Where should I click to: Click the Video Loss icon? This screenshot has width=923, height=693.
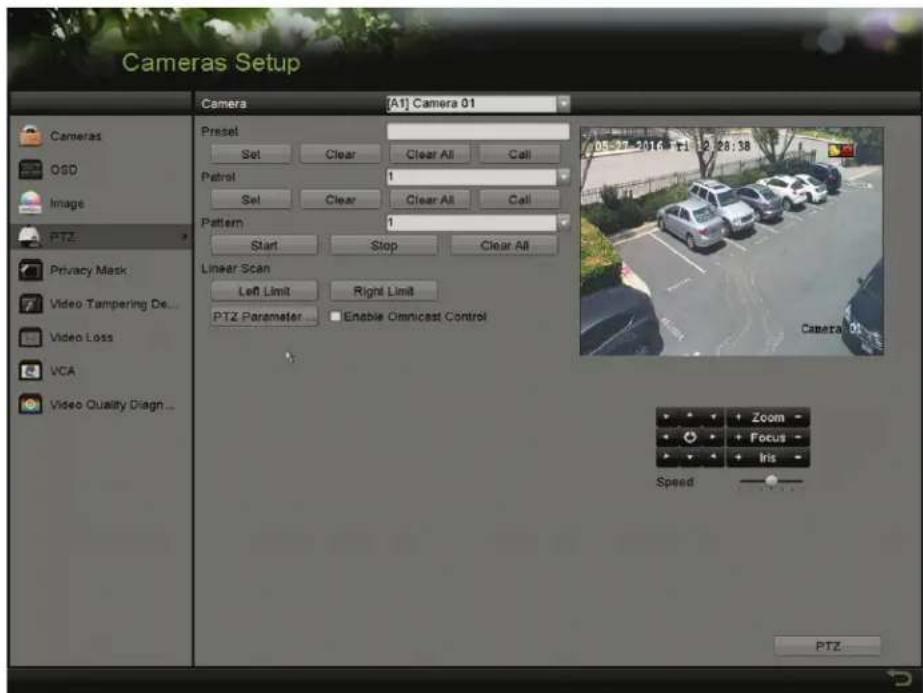[31, 337]
